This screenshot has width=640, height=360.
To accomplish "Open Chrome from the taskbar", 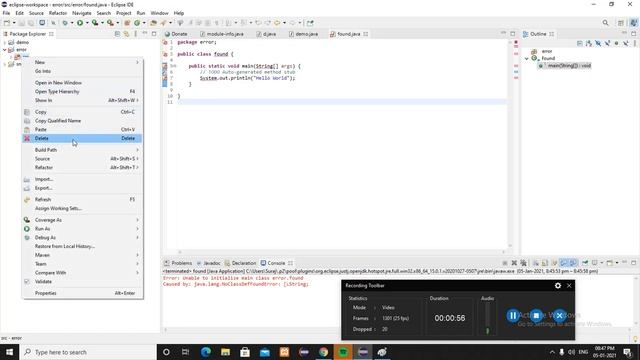I will [x=323, y=352].
